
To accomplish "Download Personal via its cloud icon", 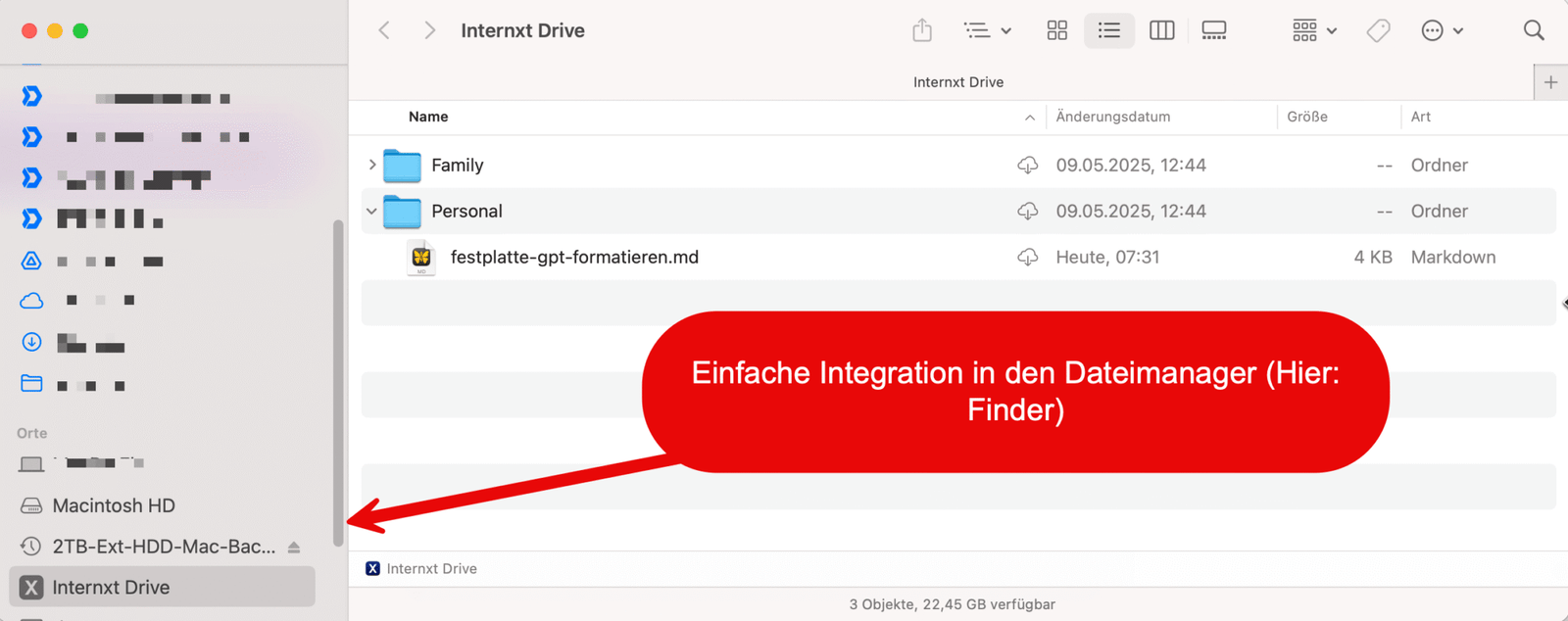I will point(1027,212).
